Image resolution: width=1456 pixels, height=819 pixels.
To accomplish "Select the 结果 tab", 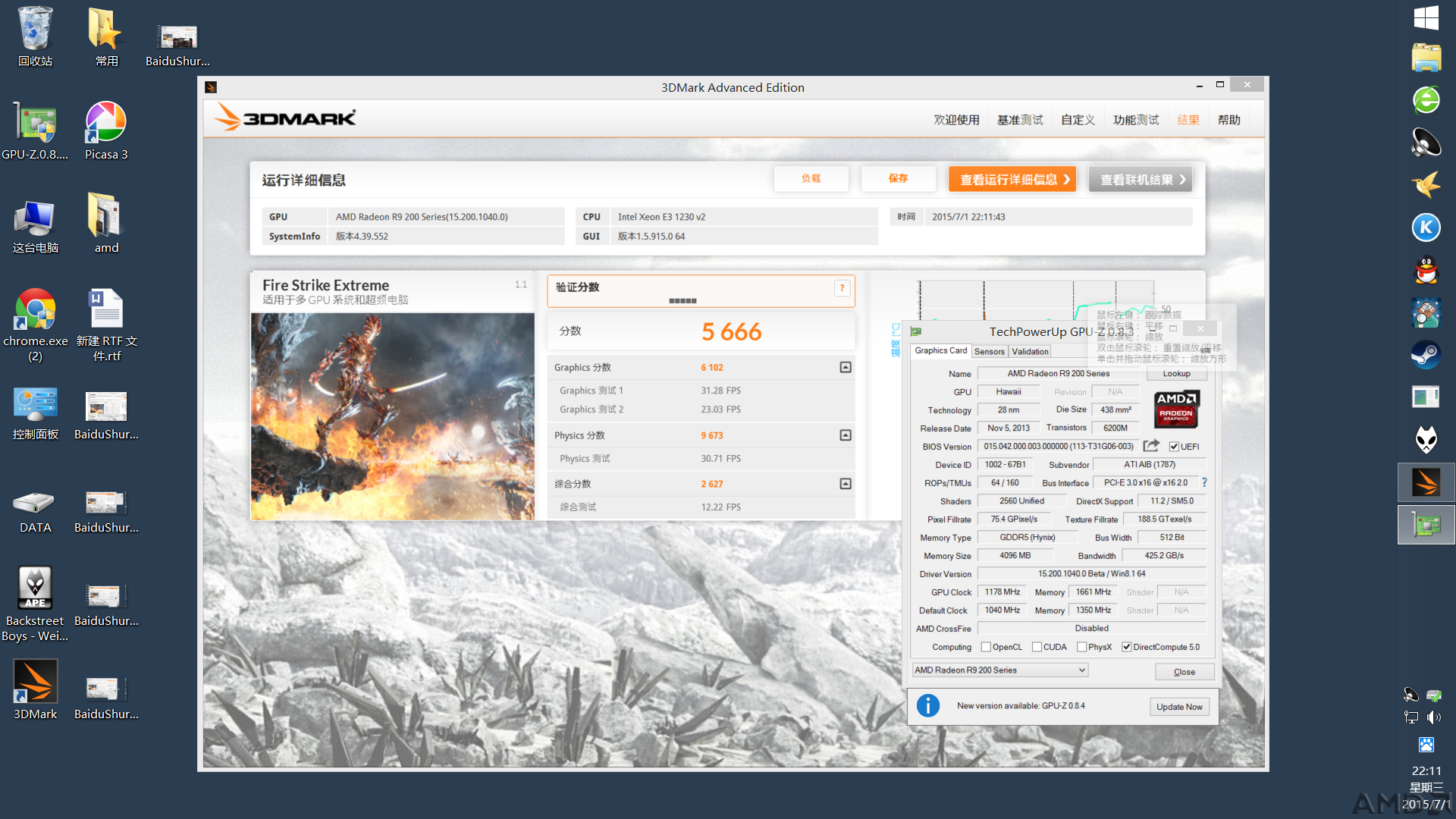I will click(1188, 120).
